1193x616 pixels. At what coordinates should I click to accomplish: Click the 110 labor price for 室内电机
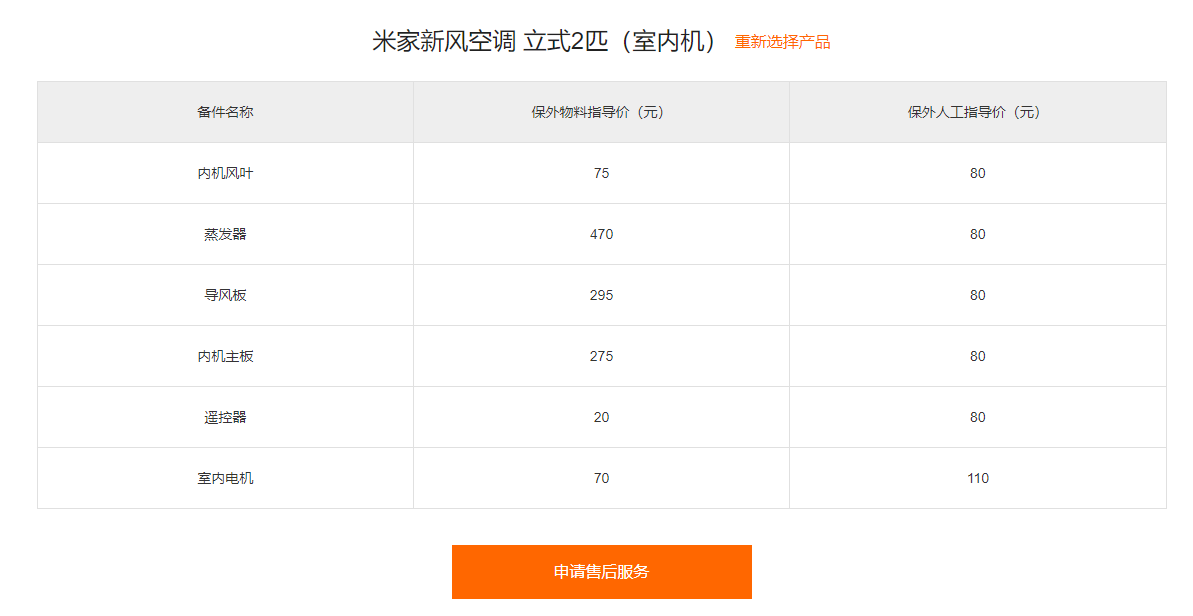974,478
